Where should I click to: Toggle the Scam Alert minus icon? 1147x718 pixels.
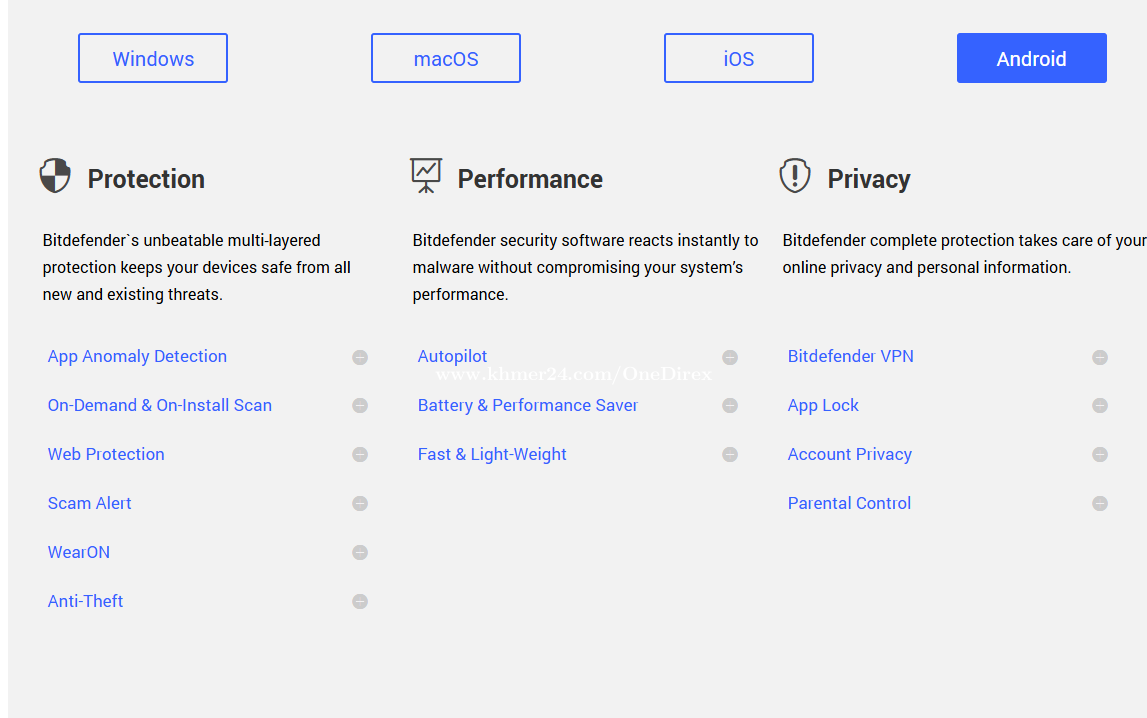pyautogui.click(x=360, y=504)
